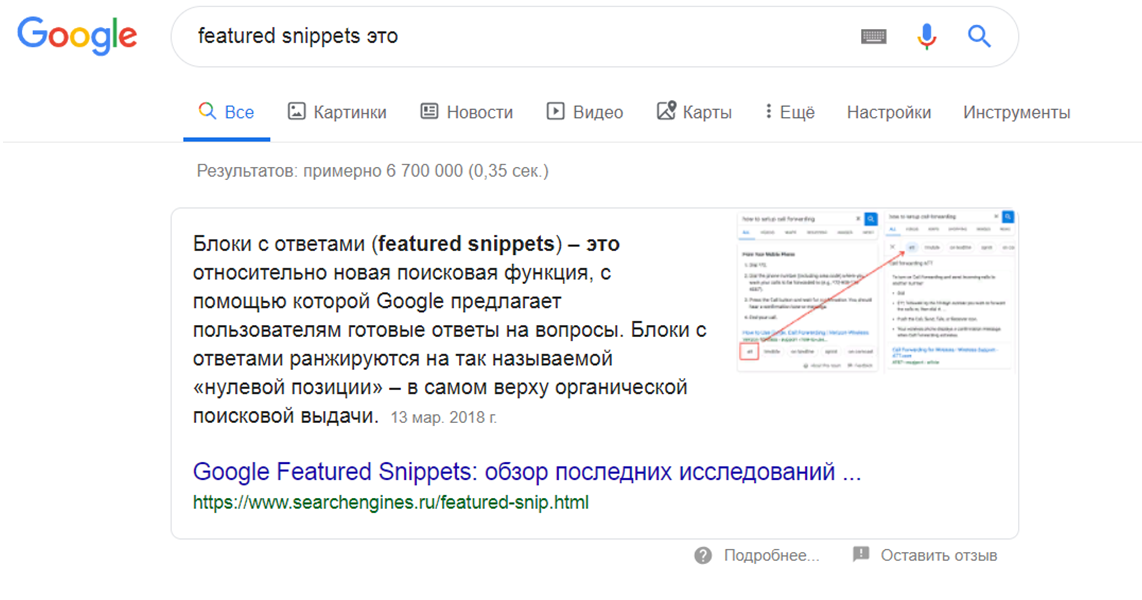Click the feedback flag icon beside Оставить отзыв
Viewport: 1142px width, 600px height.
pyautogui.click(x=860, y=554)
